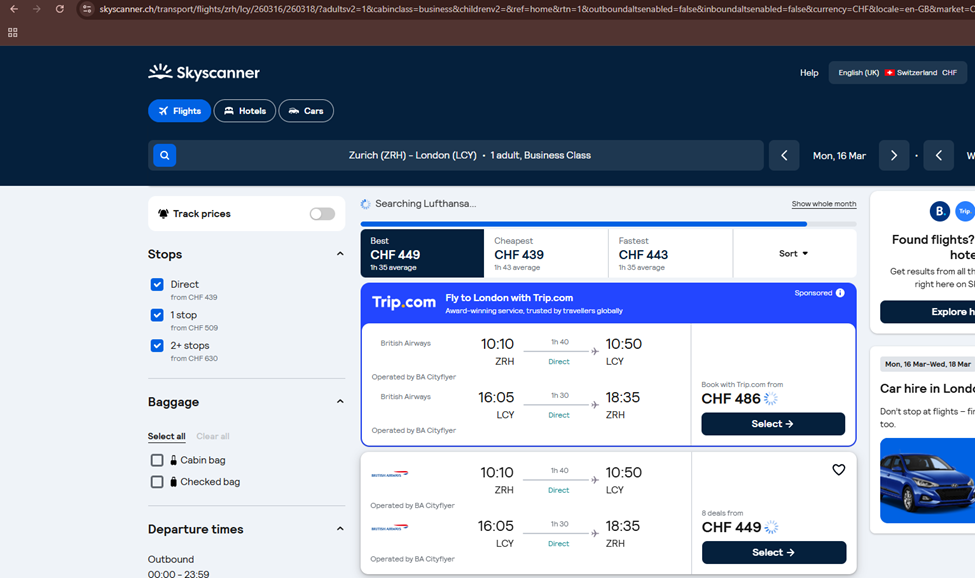Image resolution: width=975 pixels, height=578 pixels.
Task: Click British Airways logo on 16:05 flight in CHF 449 card
Action: (x=390, y=528)
